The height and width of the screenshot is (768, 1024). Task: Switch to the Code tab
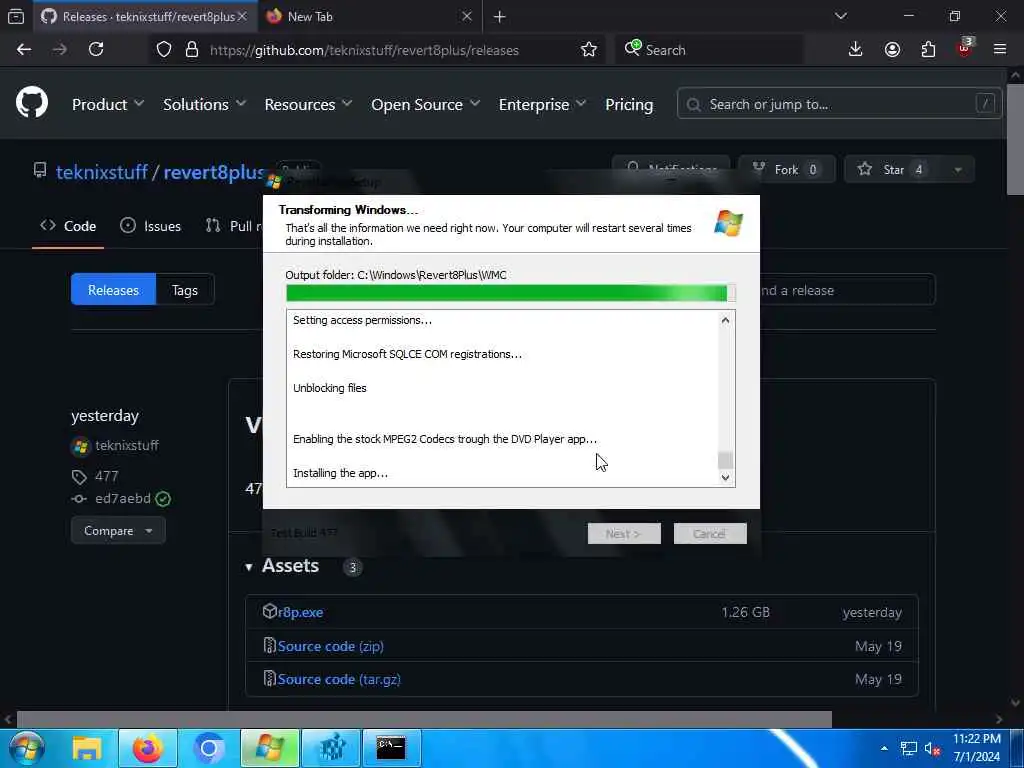(68, 227)
